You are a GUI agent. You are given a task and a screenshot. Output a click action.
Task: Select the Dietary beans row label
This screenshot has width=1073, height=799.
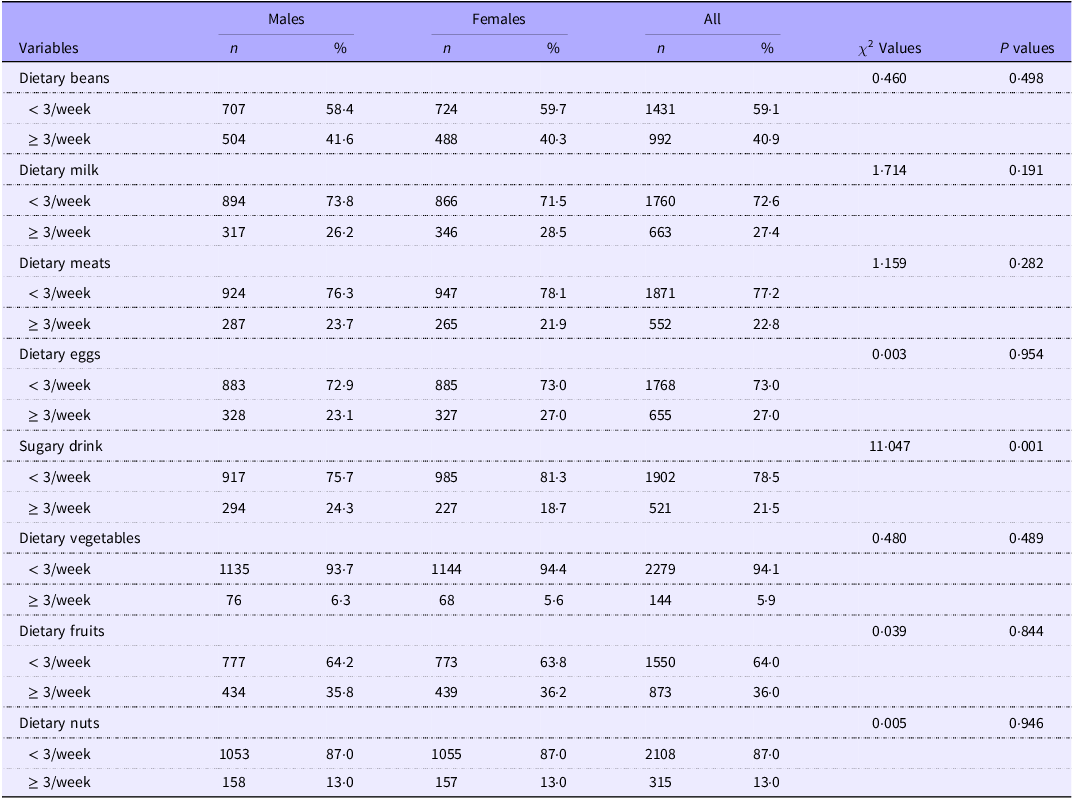click(65, 78)
